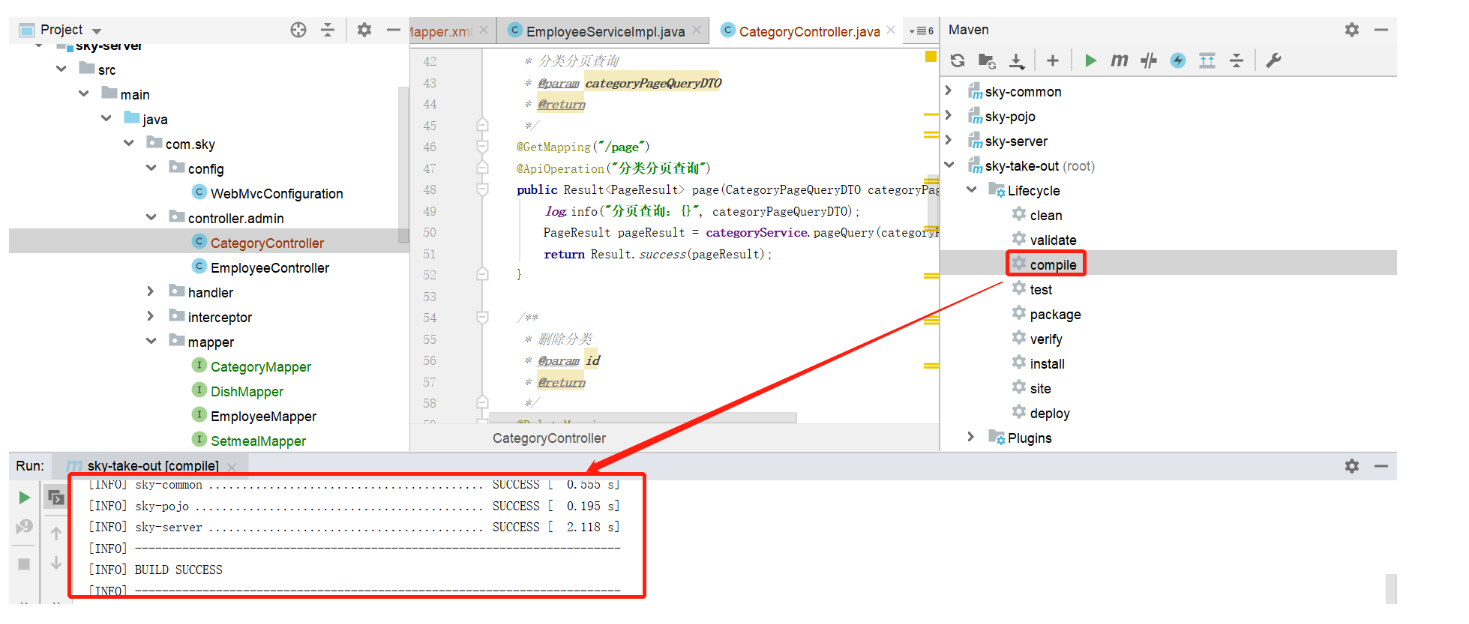The height and width of the screenshot is (624, 1469).
Task: Click CategoryController breadcrumb below editor
Action: pos(549,438)
